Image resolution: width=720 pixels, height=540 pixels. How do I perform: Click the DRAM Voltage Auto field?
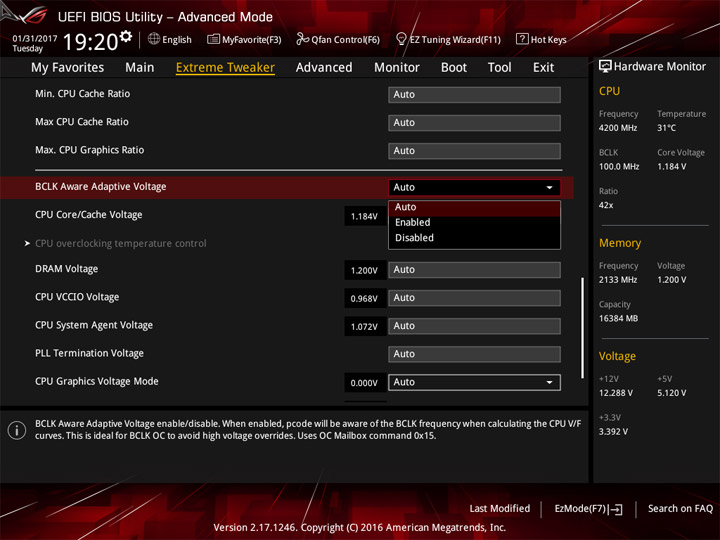coord(474,270)
